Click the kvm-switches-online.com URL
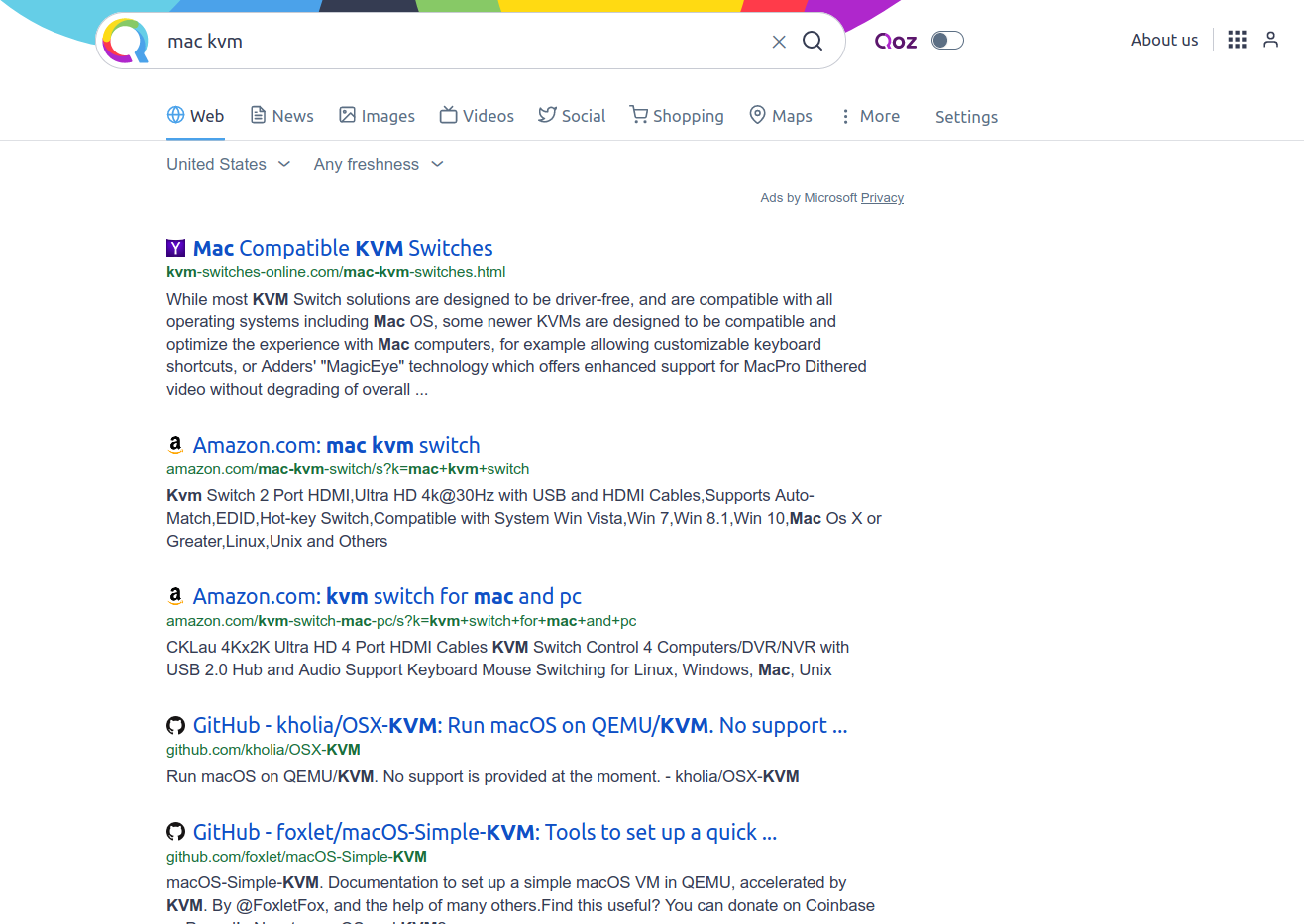1304x924 pixels. click(336, 272)
